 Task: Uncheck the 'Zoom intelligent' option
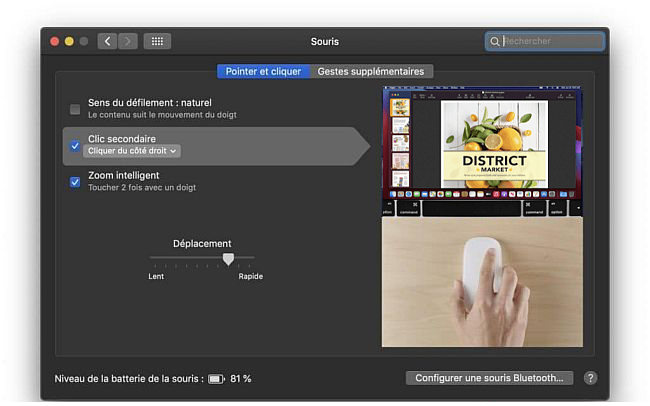click(x=75, y=181)
